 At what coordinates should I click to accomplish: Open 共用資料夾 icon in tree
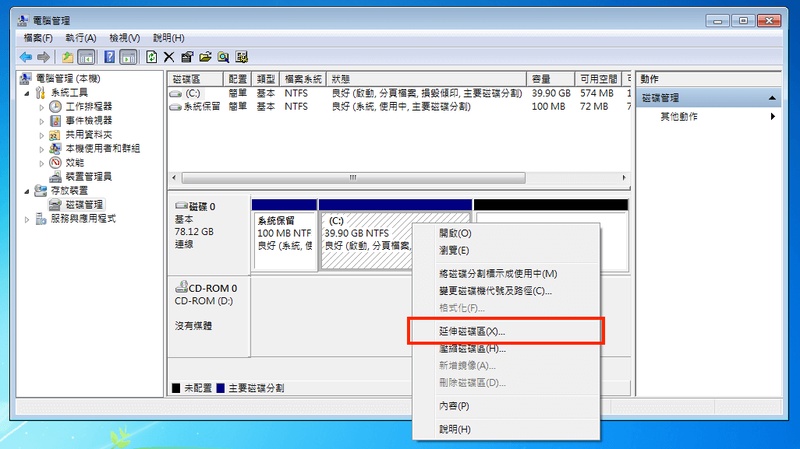[55, 135]
